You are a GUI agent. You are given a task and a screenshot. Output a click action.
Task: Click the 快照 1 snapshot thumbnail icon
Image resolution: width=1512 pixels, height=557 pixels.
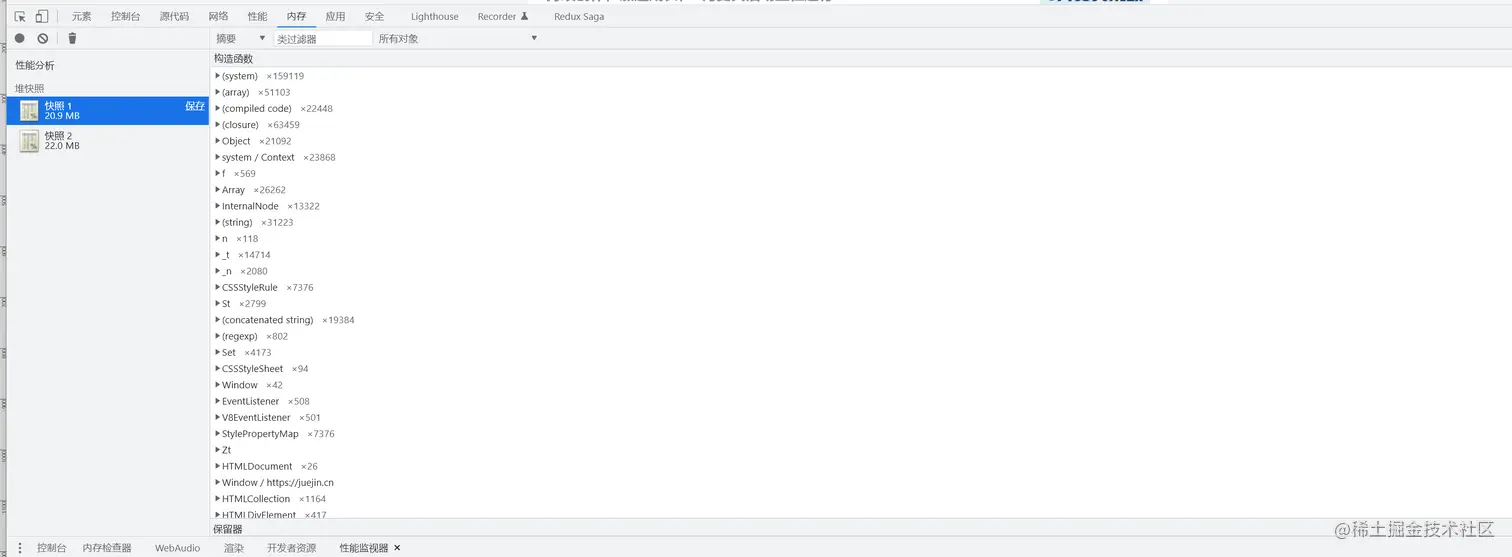coord(29,111)
